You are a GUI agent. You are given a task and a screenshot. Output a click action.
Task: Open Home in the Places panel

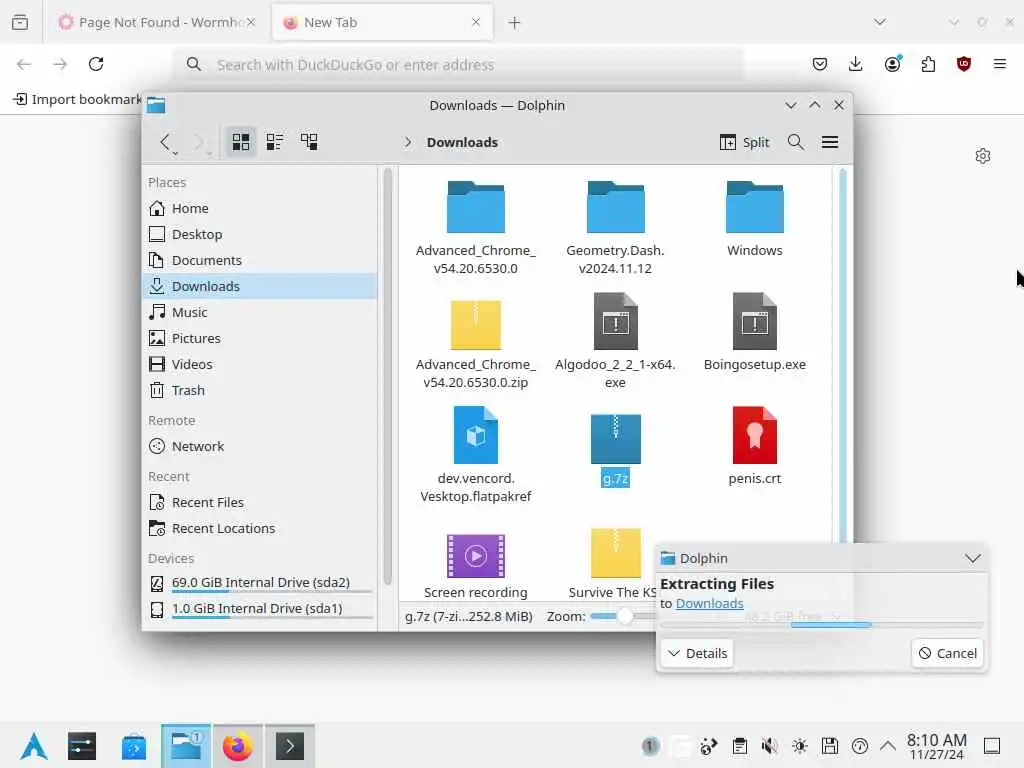coord(260,208)
